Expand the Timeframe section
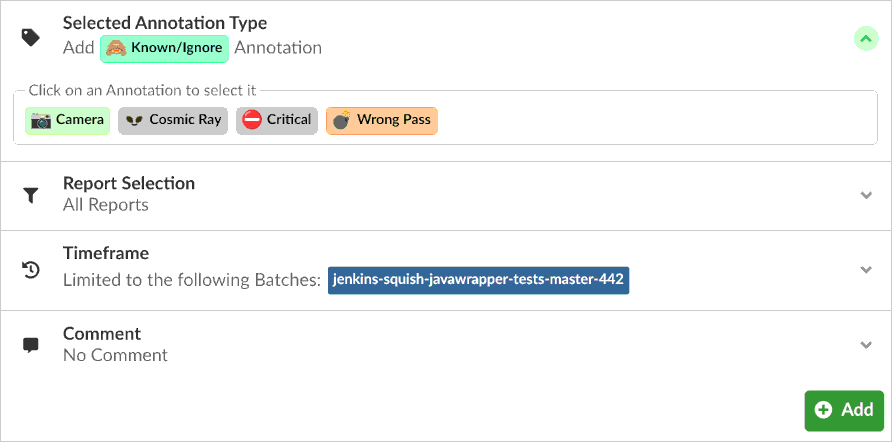892x442 pixels. coord(866,269)
